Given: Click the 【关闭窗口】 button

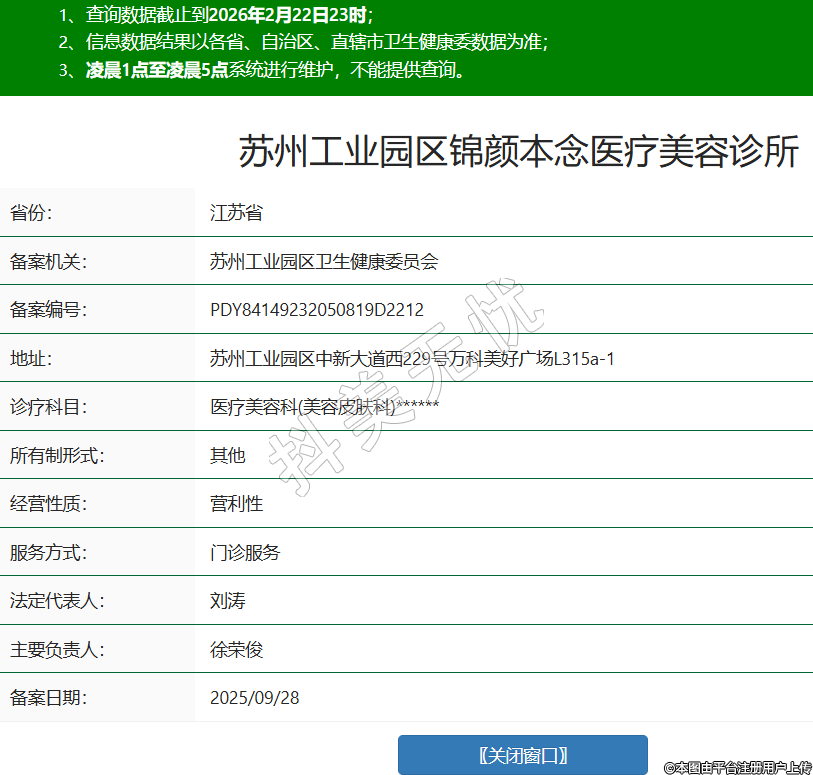Looking at the screenshot, I should pyautogui.click(x=522, y=755).
